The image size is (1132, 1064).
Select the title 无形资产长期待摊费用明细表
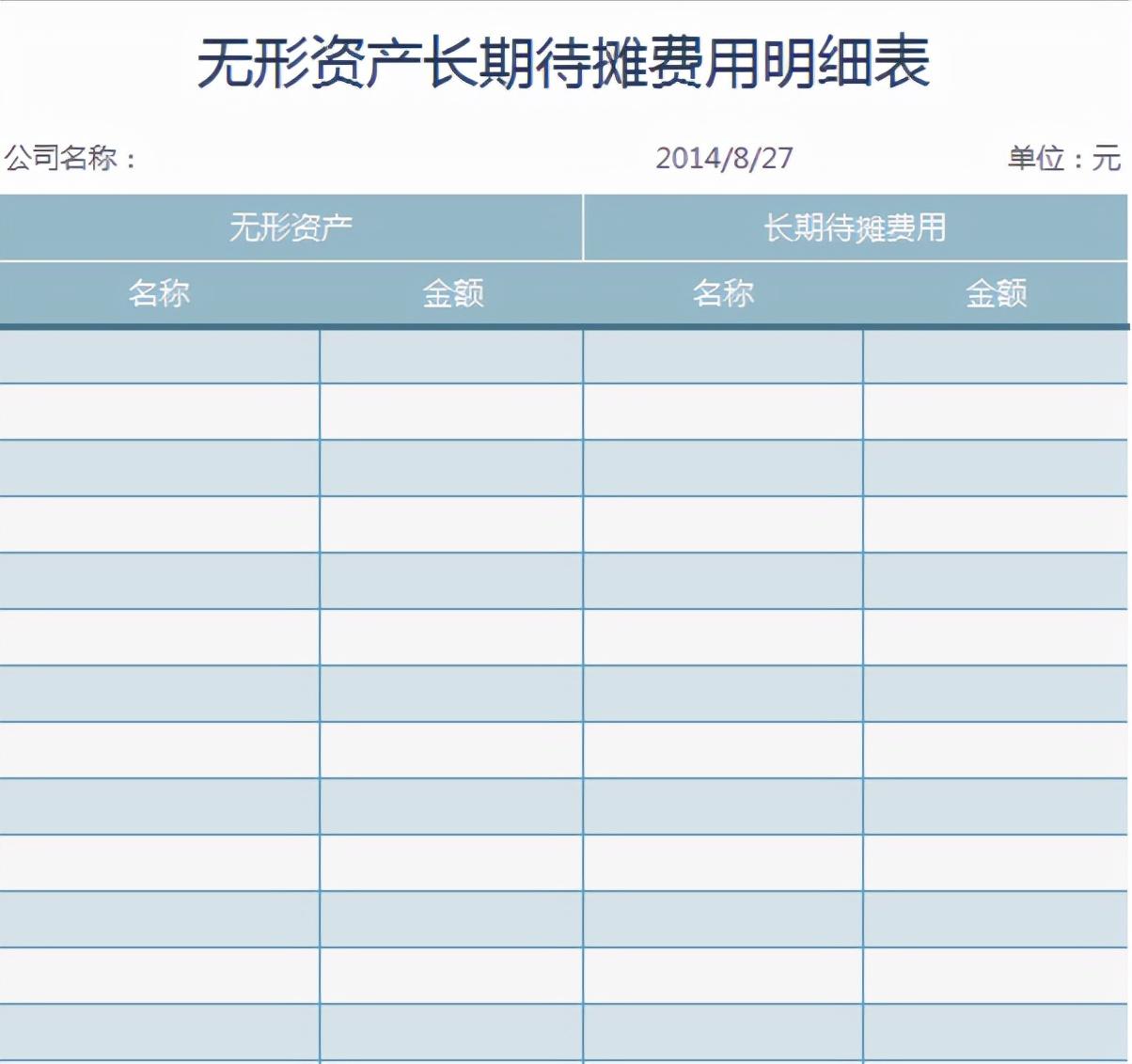point(564,63)
